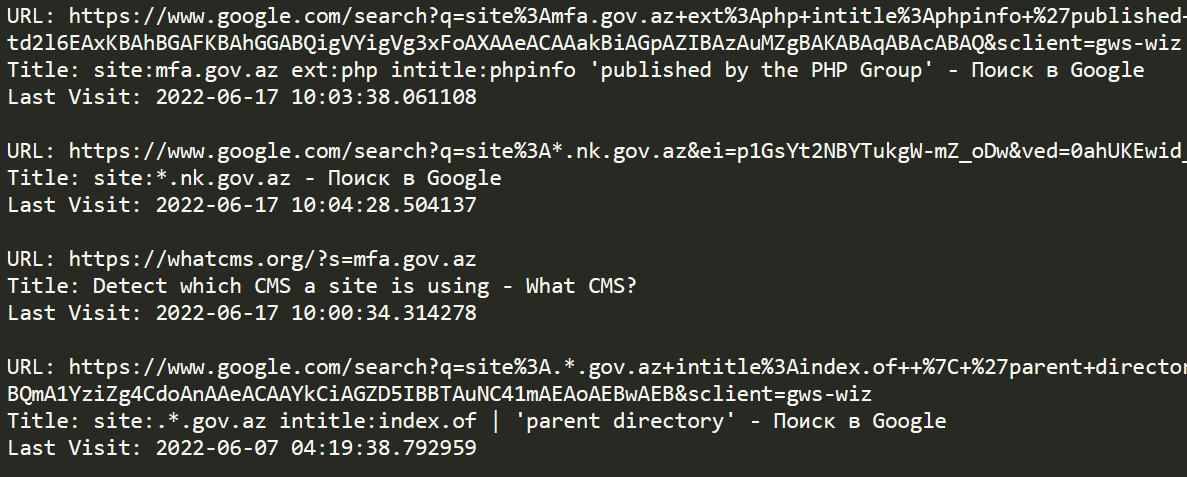Click the word 'phpinfo' in the first title
This screenshot has width=1187, height=477.
coord(533,71)
